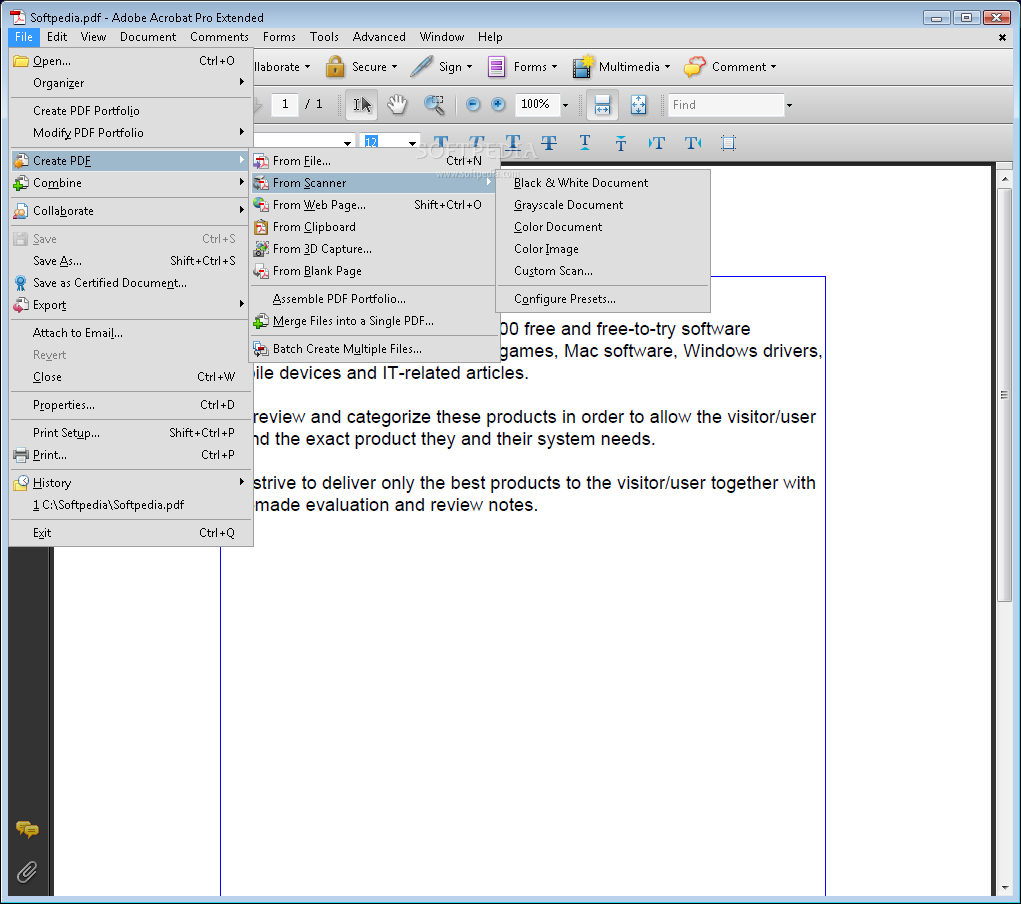This screenshot has width=1021, height=904.
Task: Enable scrolling page fit-width view
Action: pos(602,104)
